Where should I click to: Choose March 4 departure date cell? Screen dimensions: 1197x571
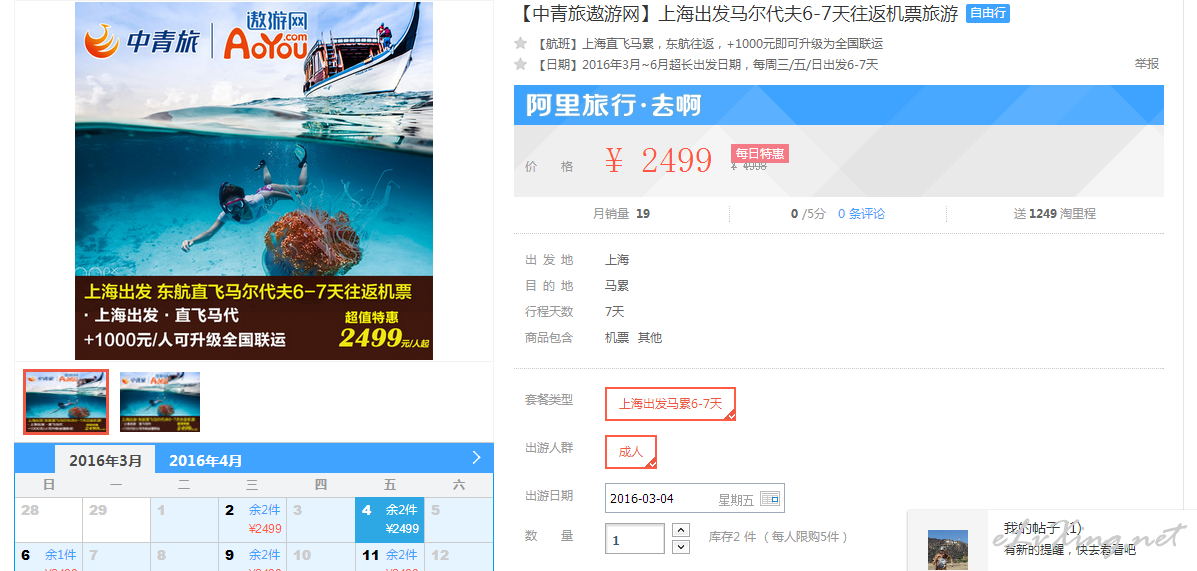click(x=389, y=519)
